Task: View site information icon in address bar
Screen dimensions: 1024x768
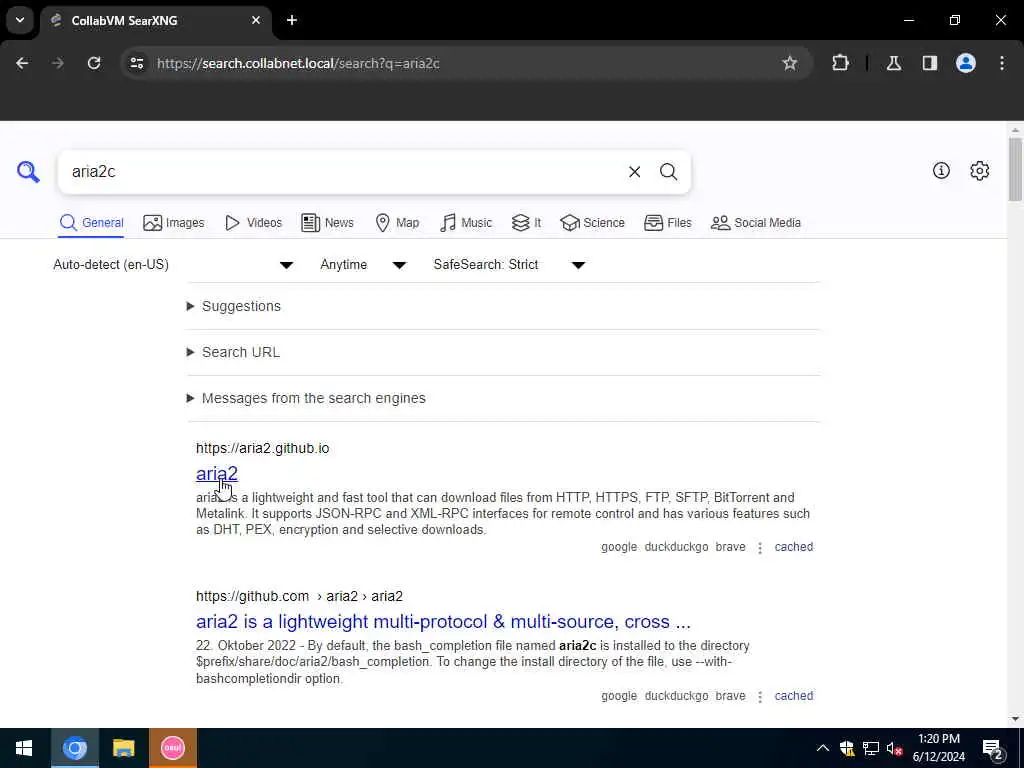Action: (137, 63)
